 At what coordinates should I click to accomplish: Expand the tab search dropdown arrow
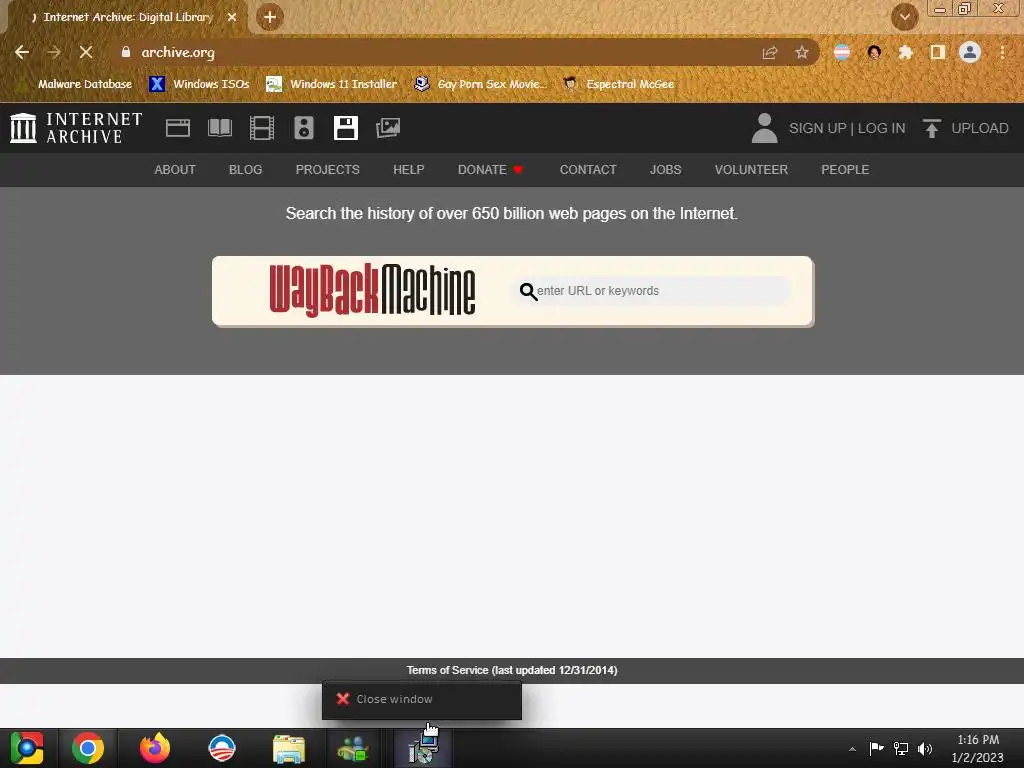[x=904, y=17]
